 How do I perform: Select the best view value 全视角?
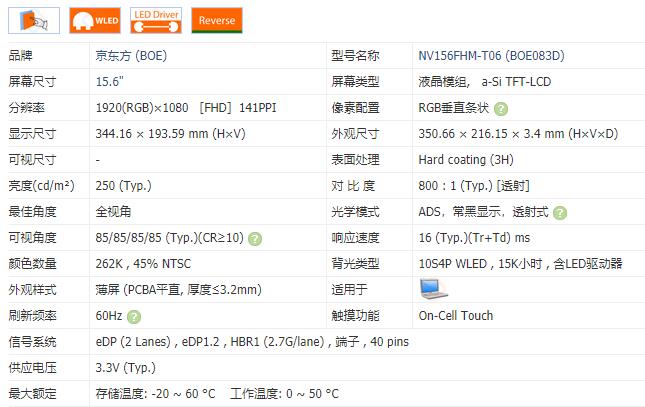[113, 212]
